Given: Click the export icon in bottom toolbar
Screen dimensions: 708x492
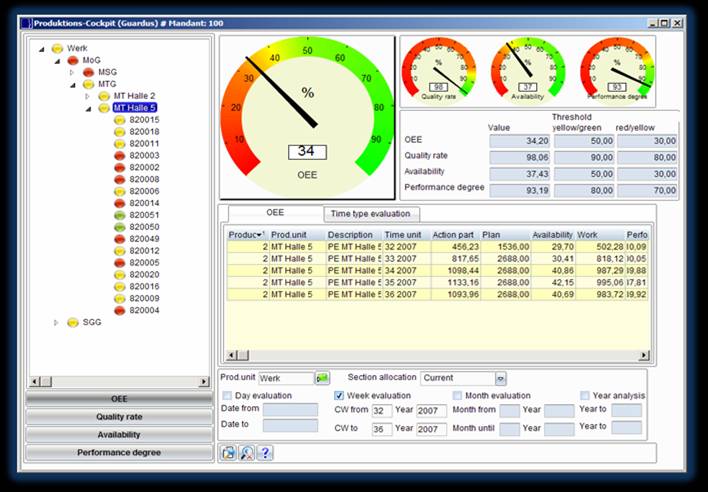Looking at the screenshot, I should [229, 453].
